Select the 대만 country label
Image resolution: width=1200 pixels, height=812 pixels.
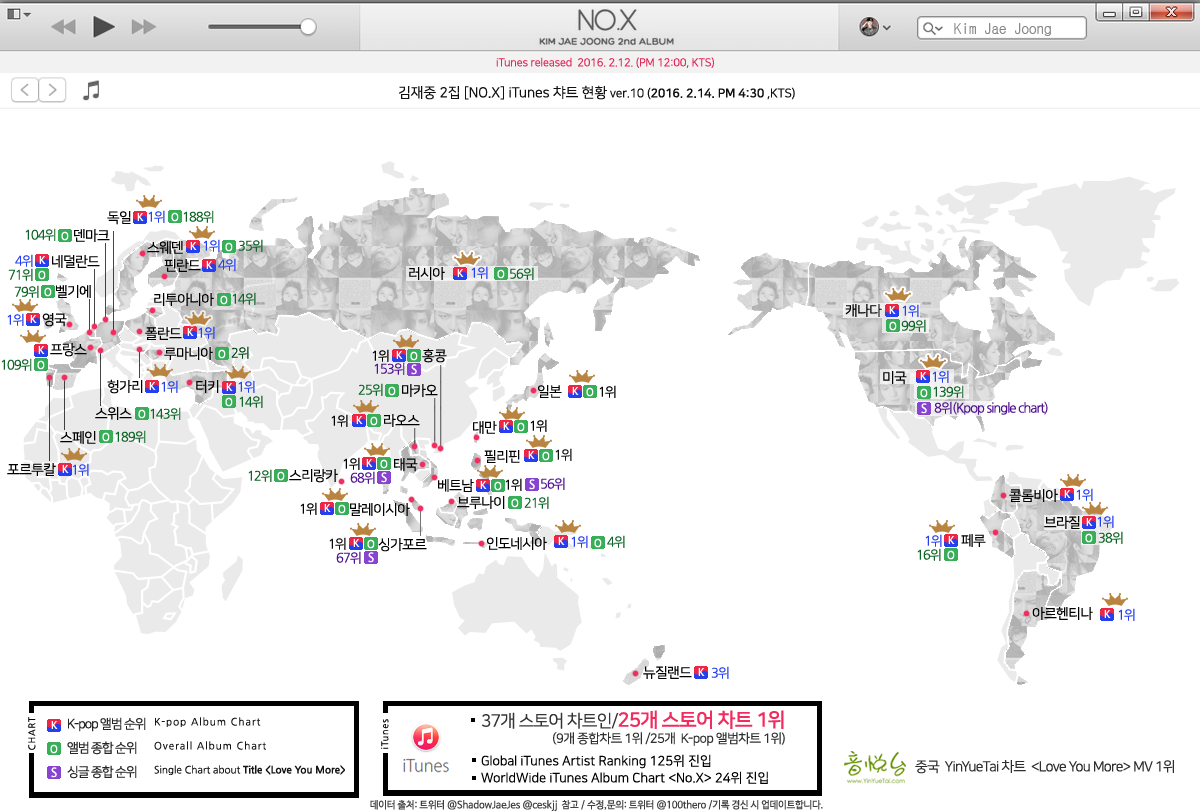[485, 427]
